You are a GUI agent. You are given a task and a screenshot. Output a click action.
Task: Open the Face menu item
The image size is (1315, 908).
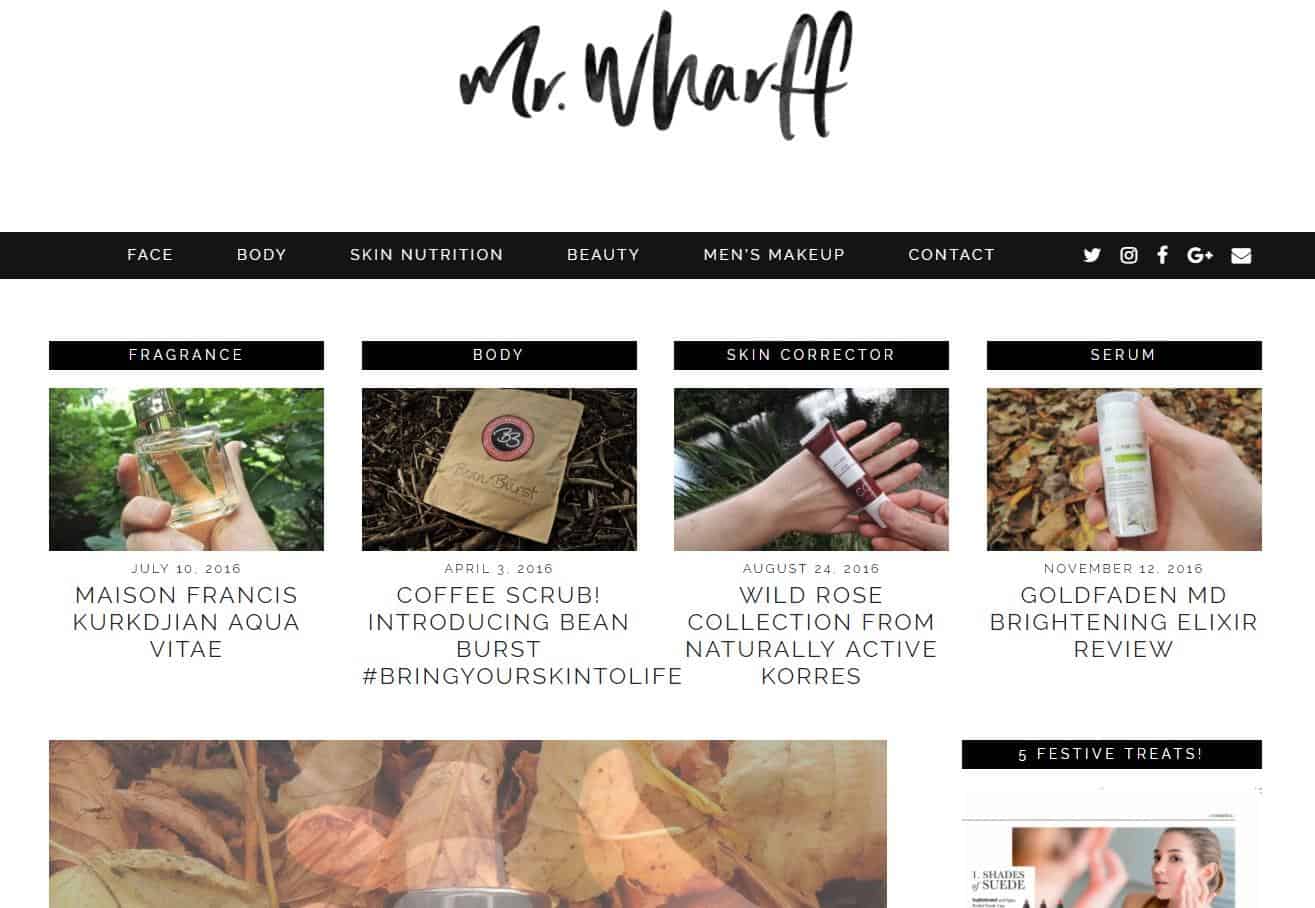tap(150, 255)
